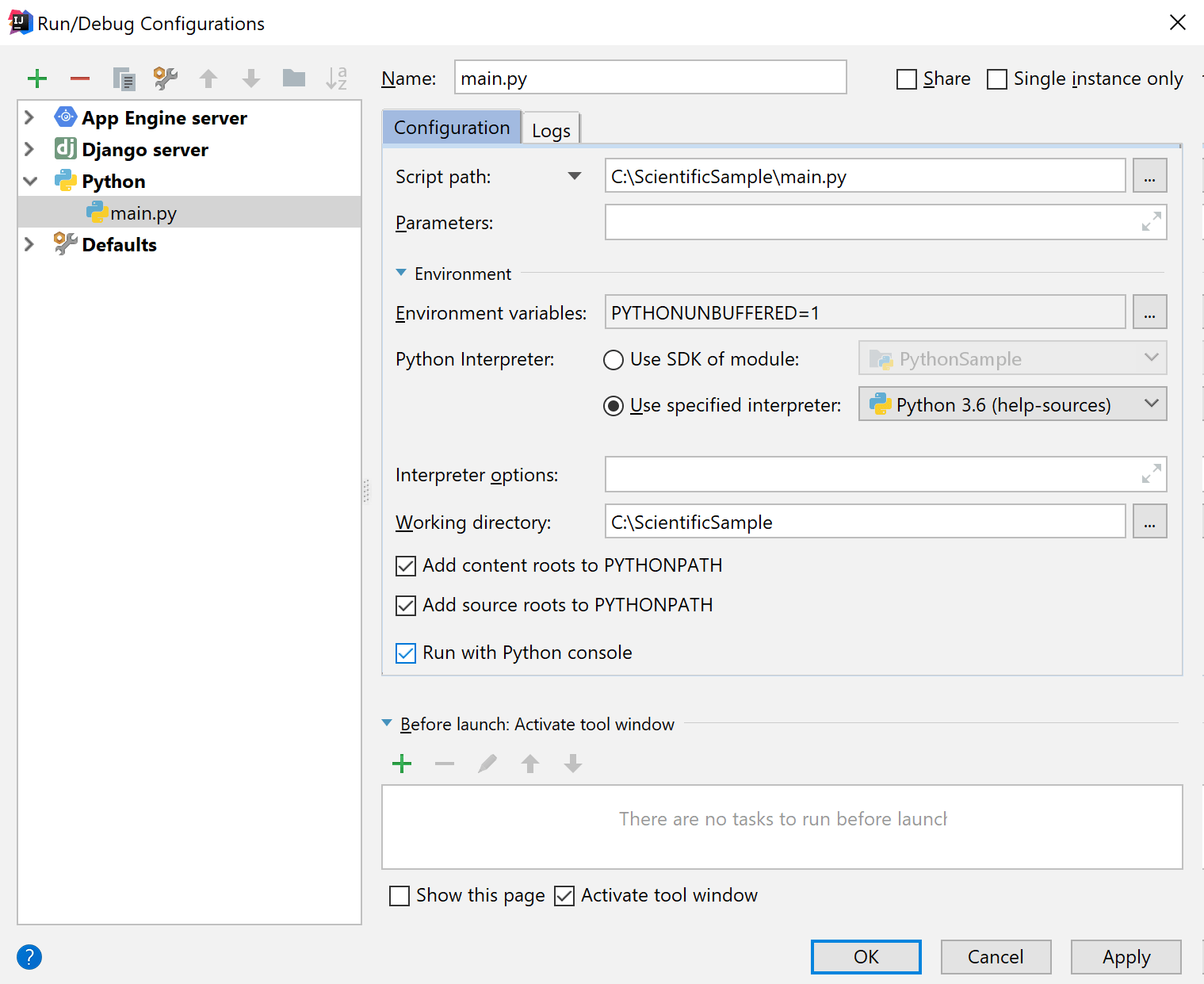Create new folder for configurations

point(294,78)
